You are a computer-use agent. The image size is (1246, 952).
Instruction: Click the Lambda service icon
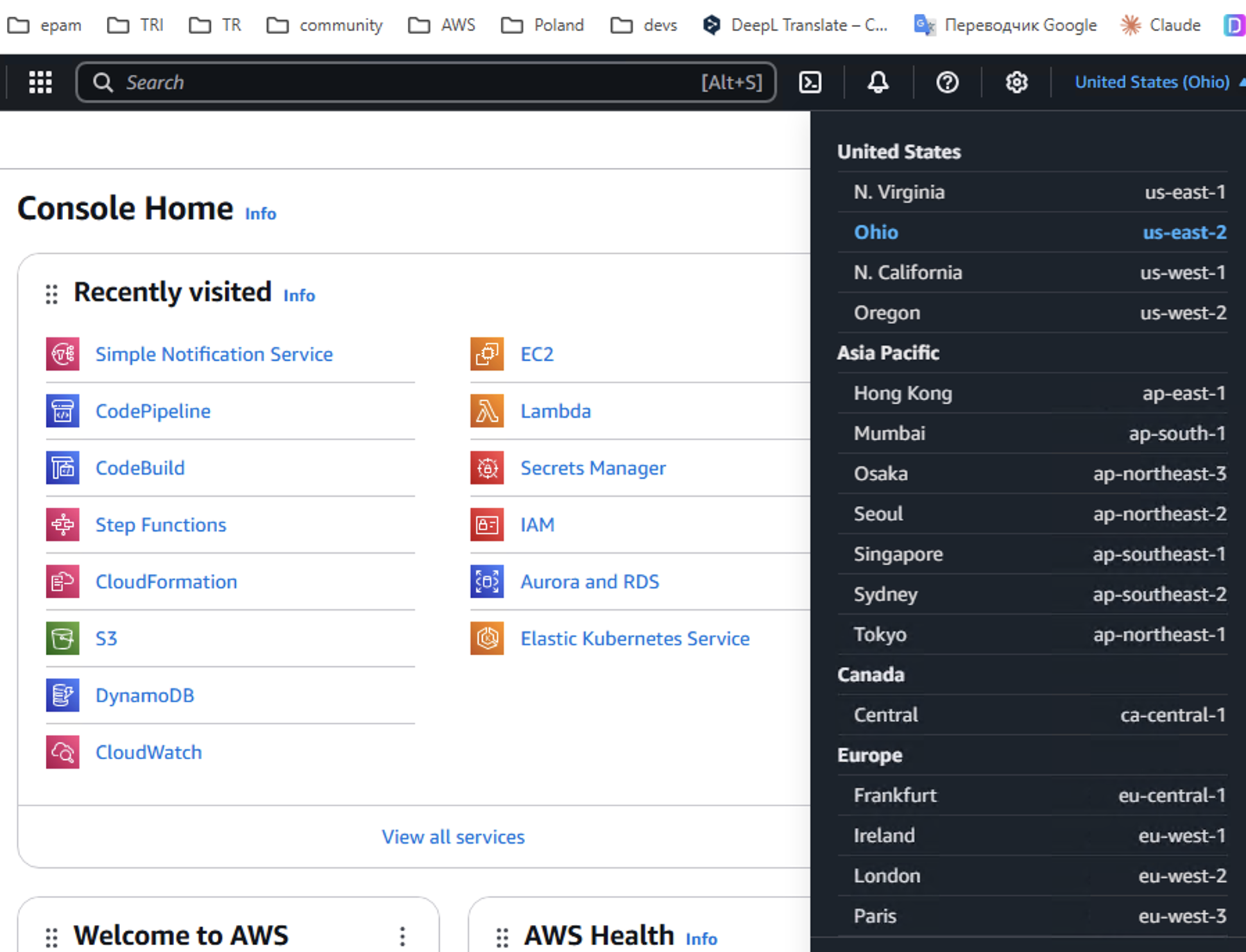coord(487,411)
